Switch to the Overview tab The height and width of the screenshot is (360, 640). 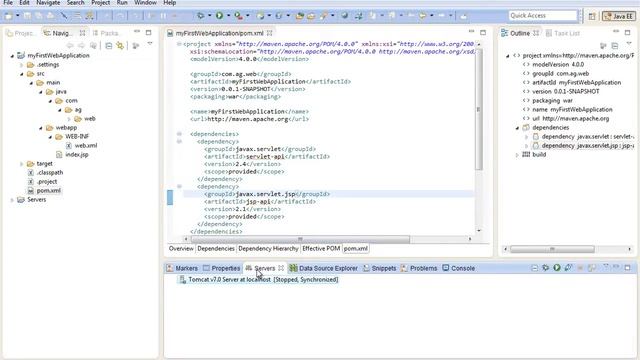(x=181, y=248)
